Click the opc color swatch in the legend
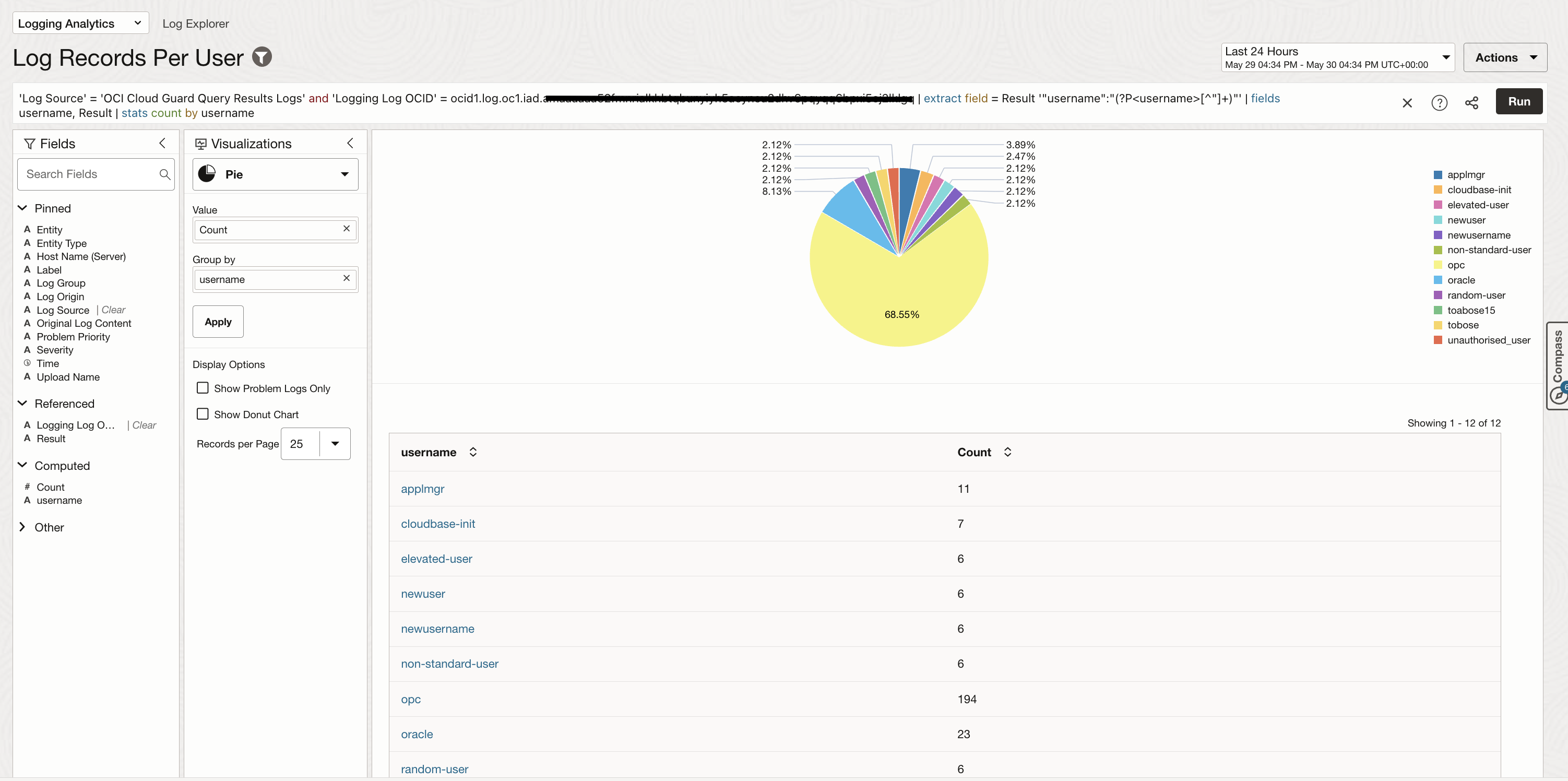The height and width of the screenshot is (781, 1568). [x=1438, y=265]
